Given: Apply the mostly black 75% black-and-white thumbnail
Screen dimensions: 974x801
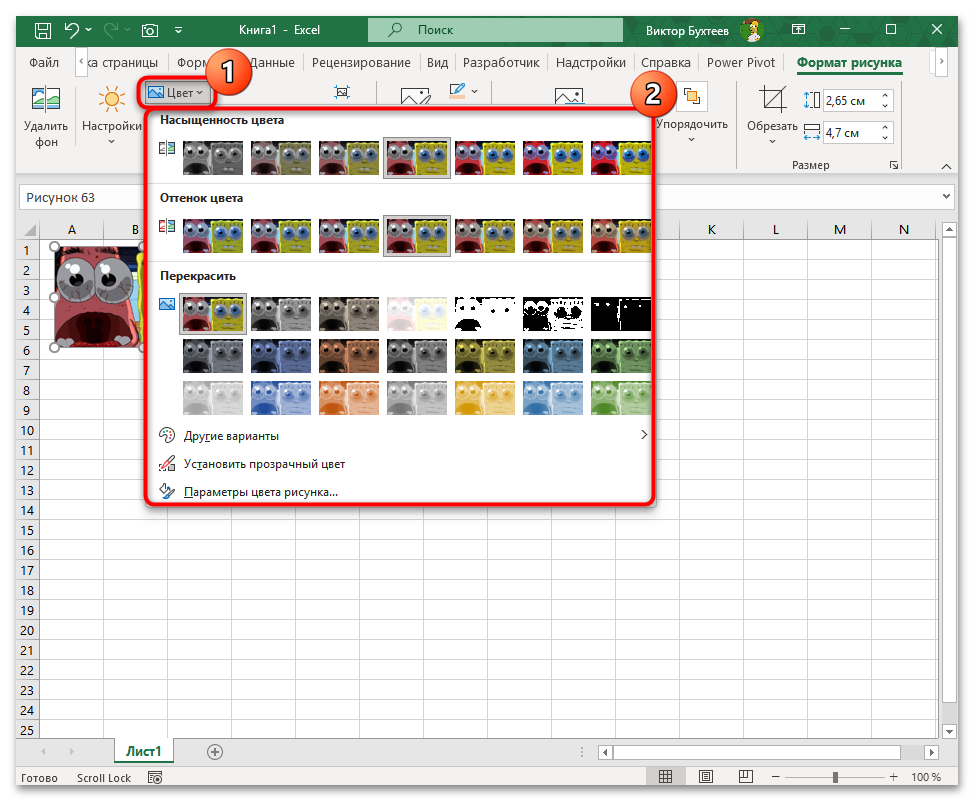Looking at the screenshot, I should 620,314.
